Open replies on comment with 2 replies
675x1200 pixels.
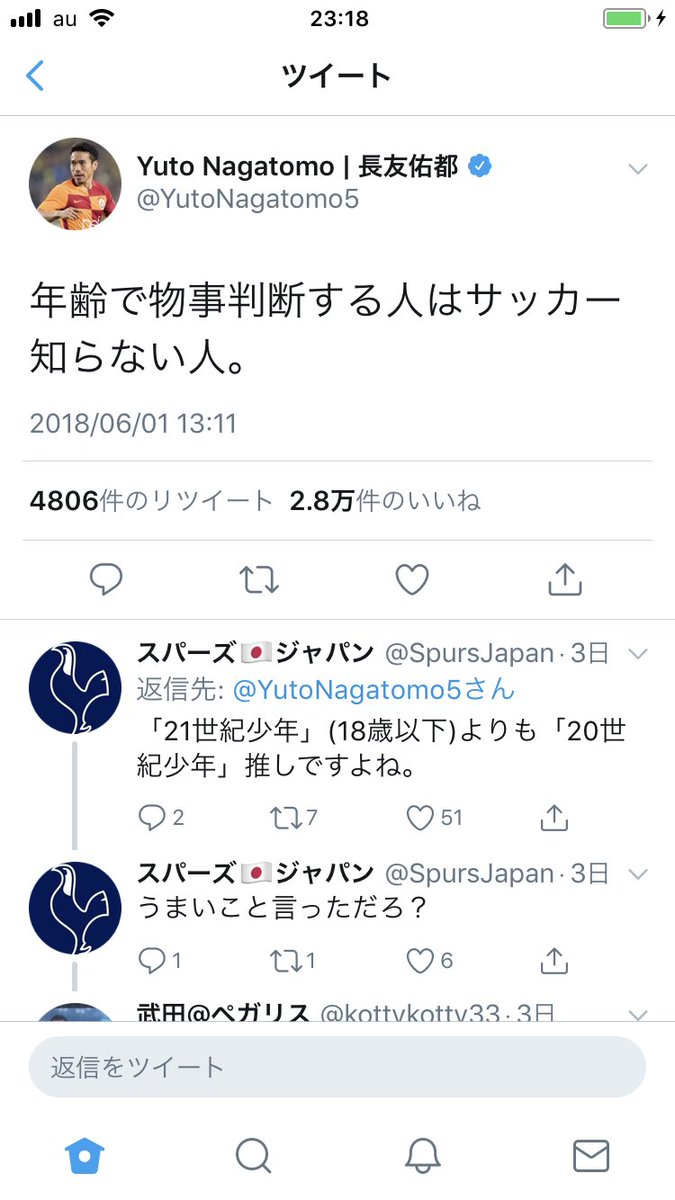161,818
